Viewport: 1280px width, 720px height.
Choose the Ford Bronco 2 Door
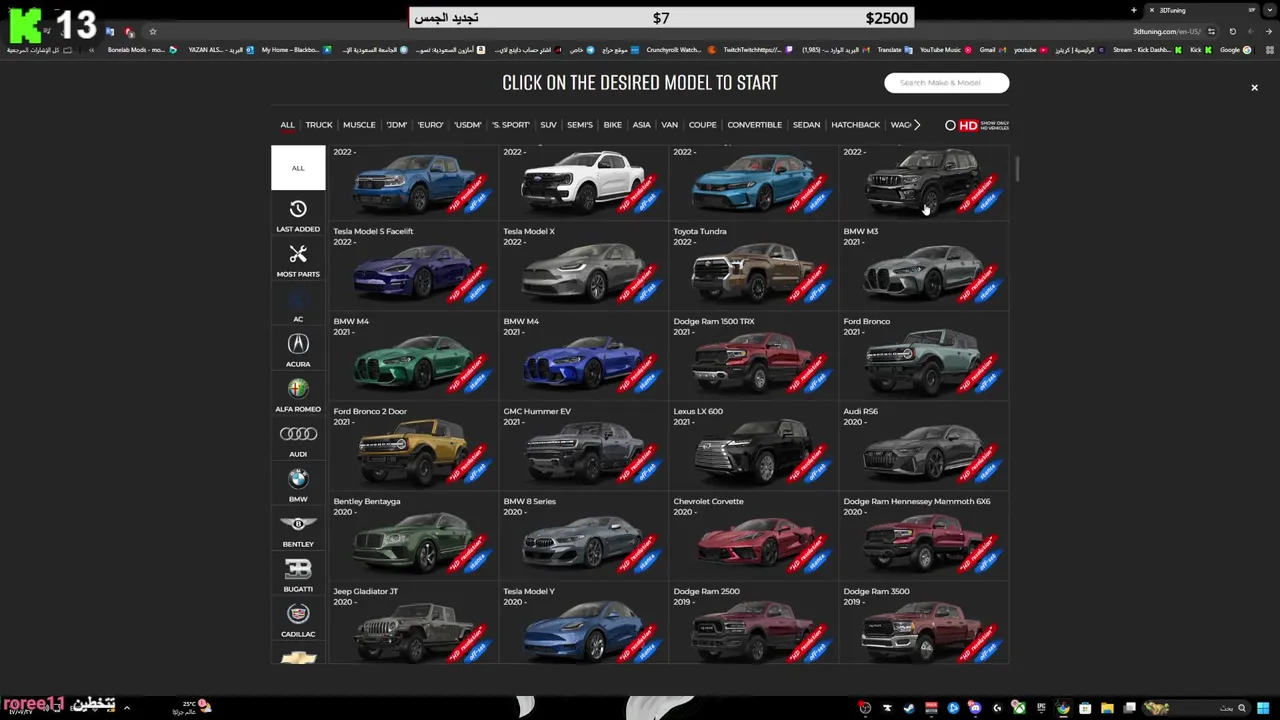(414, 446)
